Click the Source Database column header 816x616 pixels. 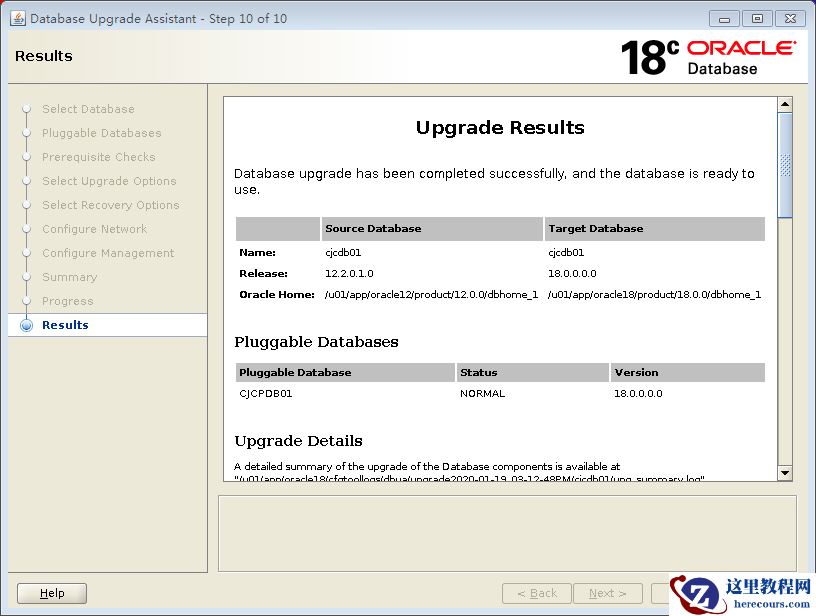[x=432, y=228]
